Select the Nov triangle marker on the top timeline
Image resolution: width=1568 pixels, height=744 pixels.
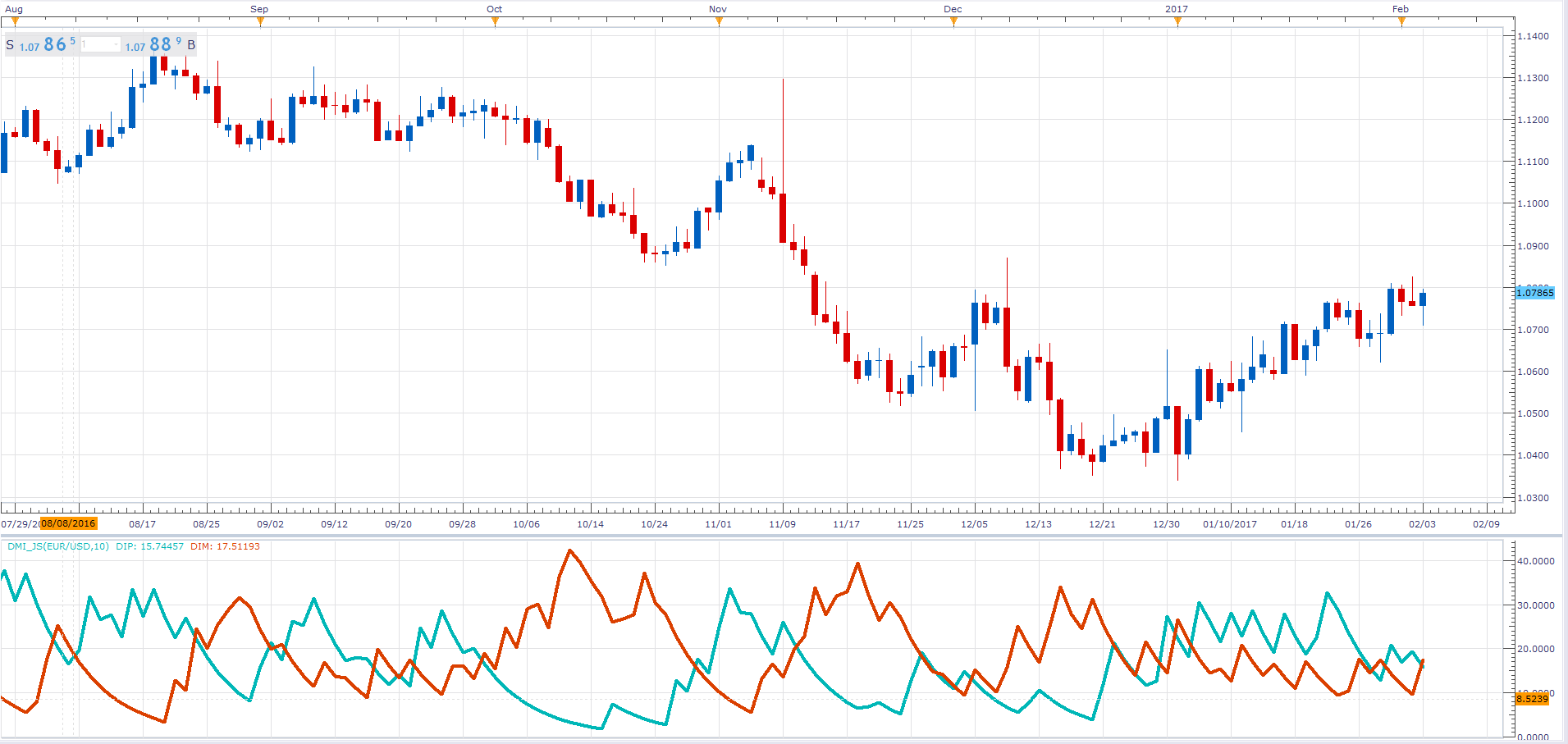coord(719,21)
